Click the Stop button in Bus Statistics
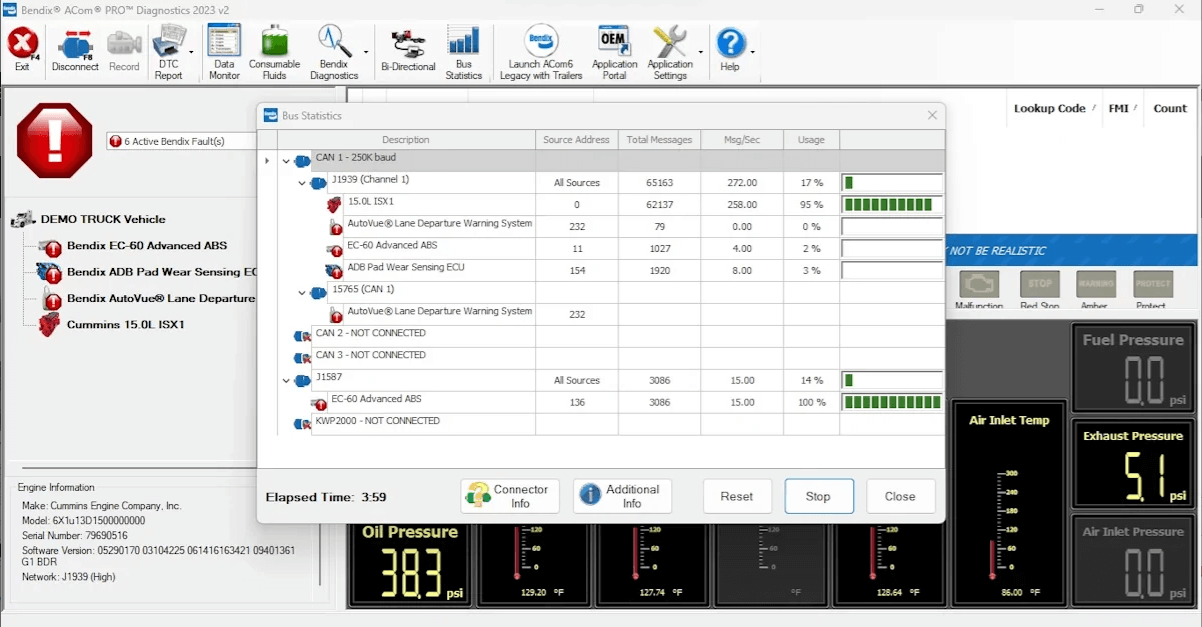1202x627 pixels. [818, 497]
